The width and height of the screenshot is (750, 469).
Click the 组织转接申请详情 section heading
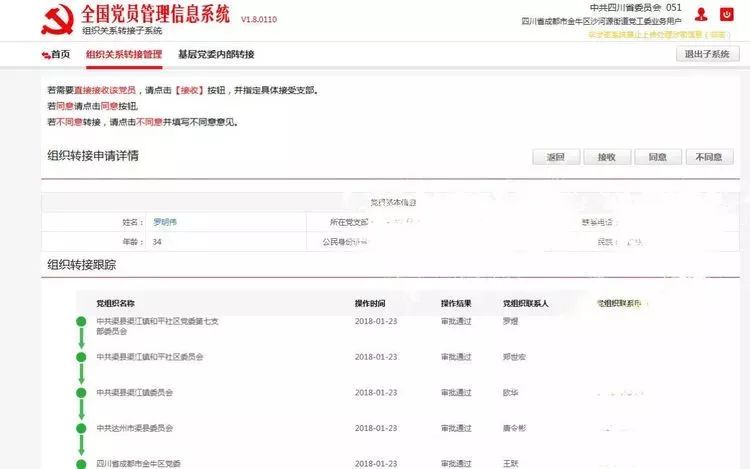pos(93,156)
